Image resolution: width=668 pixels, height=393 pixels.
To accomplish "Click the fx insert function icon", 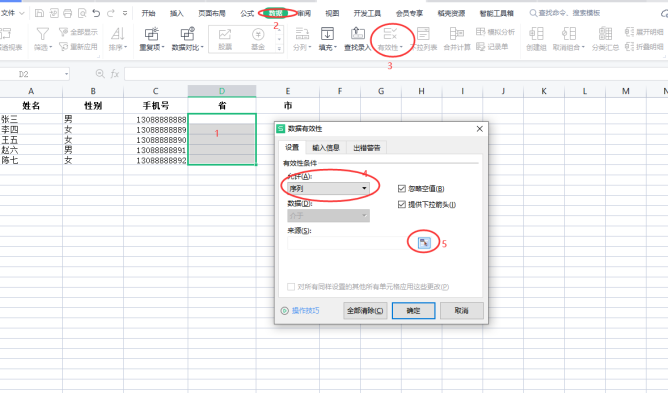I will point(115,74).
